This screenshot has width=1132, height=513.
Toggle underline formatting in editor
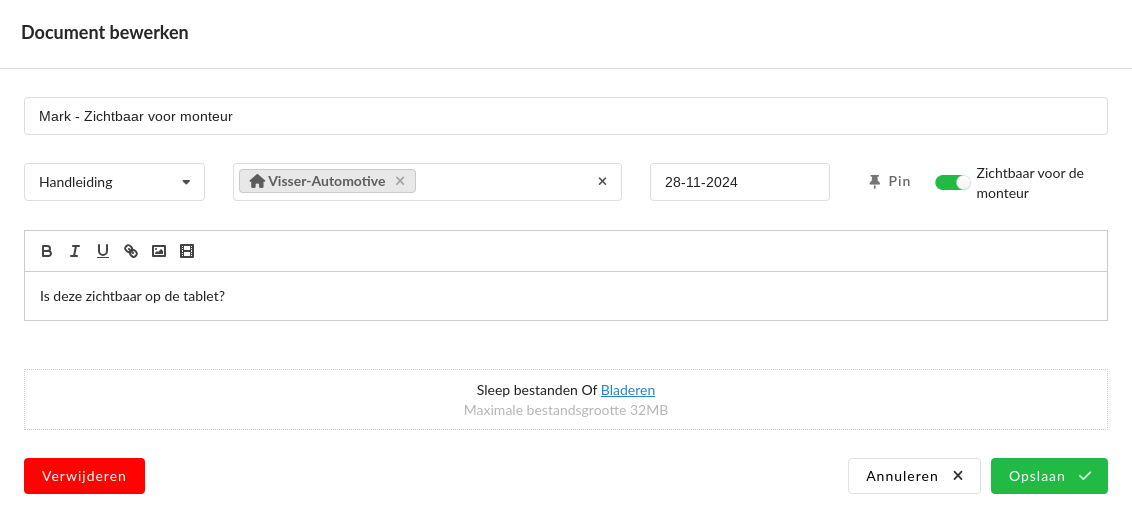coord(103,251)
